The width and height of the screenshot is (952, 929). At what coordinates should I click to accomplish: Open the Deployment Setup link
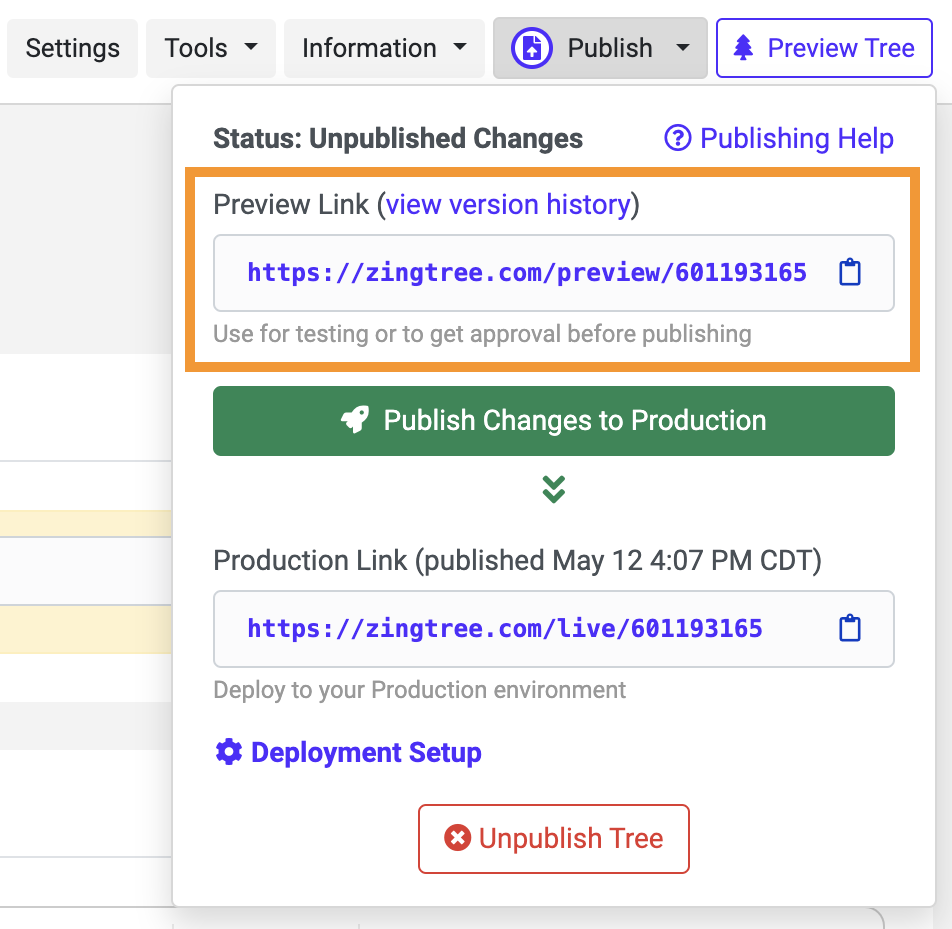coord(348,752)
